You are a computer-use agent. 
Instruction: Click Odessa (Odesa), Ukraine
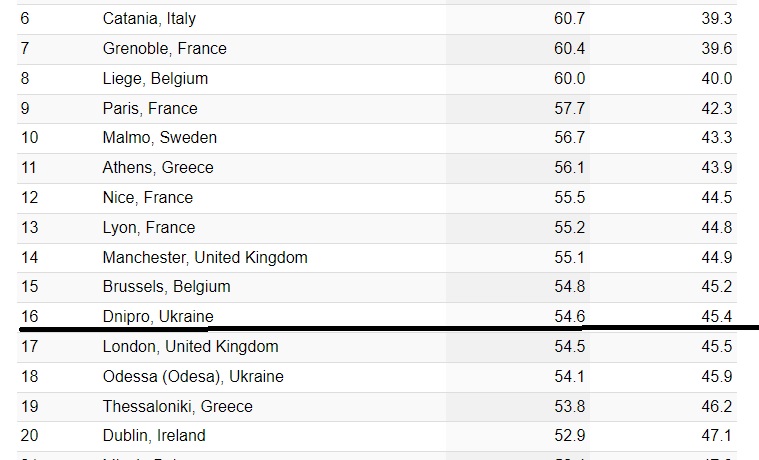tap(192, 376)
